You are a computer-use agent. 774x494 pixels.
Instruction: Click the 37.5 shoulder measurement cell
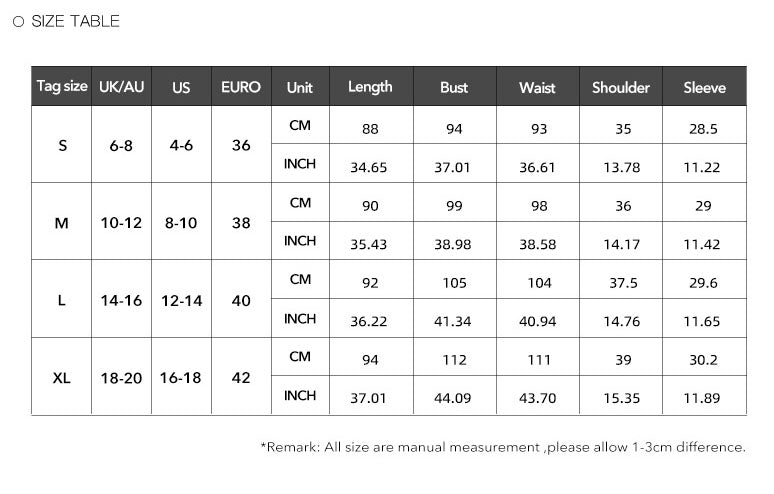tap(623, 283)
